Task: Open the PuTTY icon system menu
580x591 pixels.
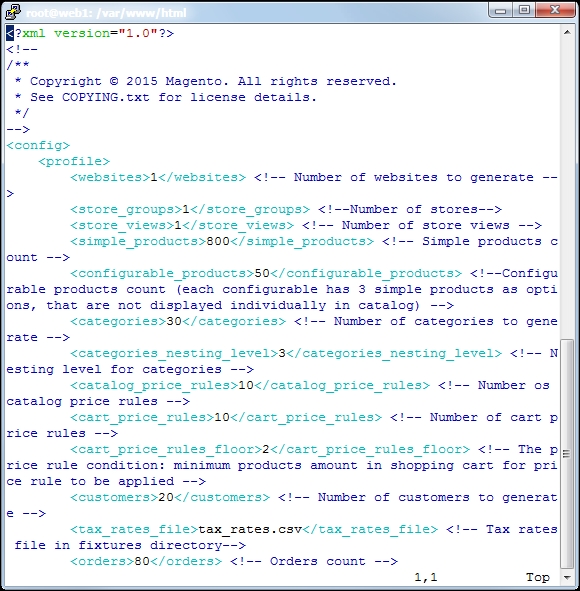Action: (13, 12)
